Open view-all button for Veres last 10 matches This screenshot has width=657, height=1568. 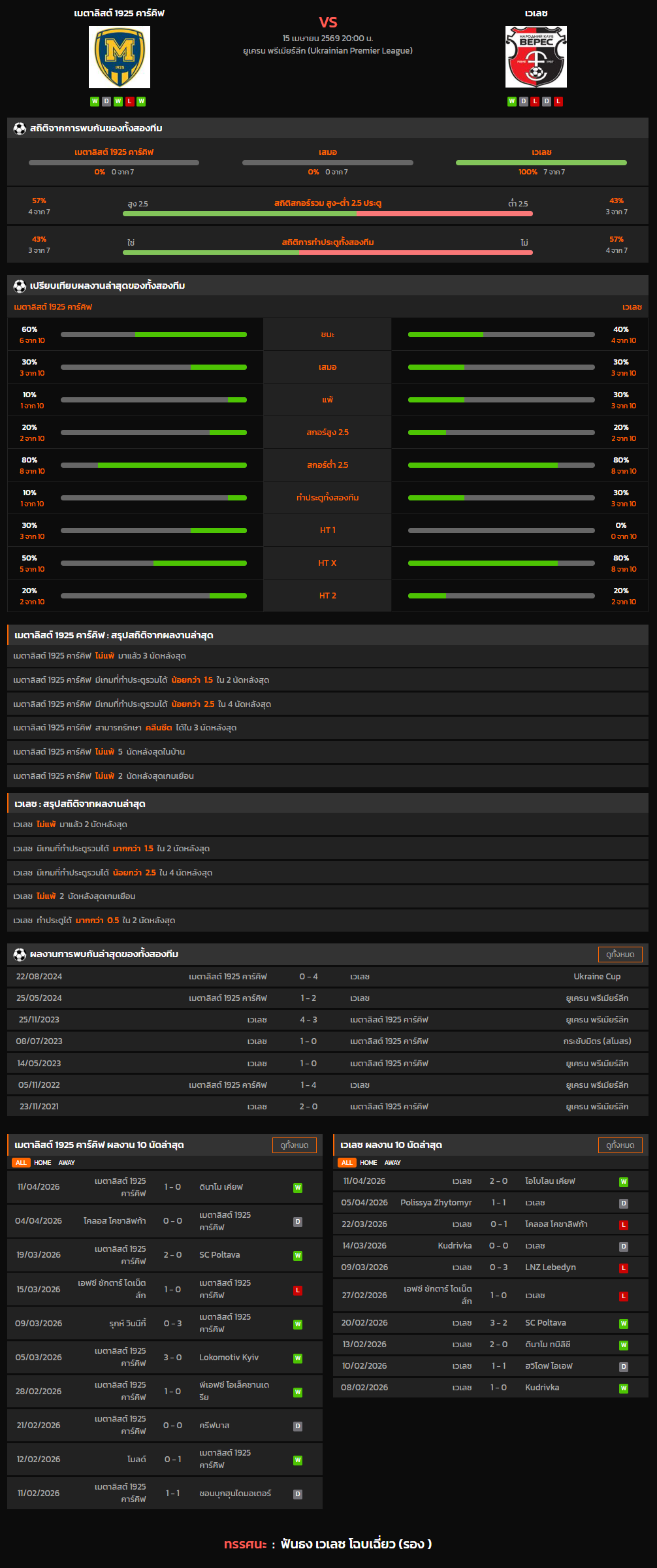click(620, 1145)
